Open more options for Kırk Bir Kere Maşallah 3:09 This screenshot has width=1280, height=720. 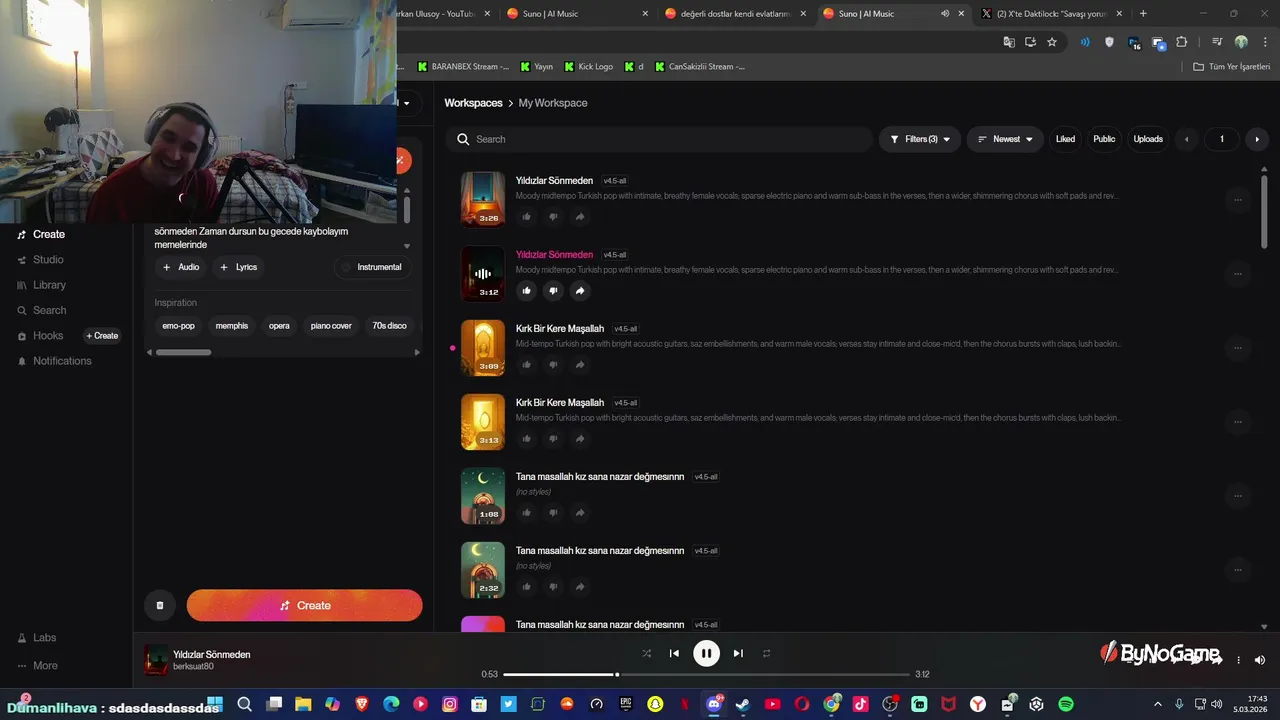point(1238,348)
